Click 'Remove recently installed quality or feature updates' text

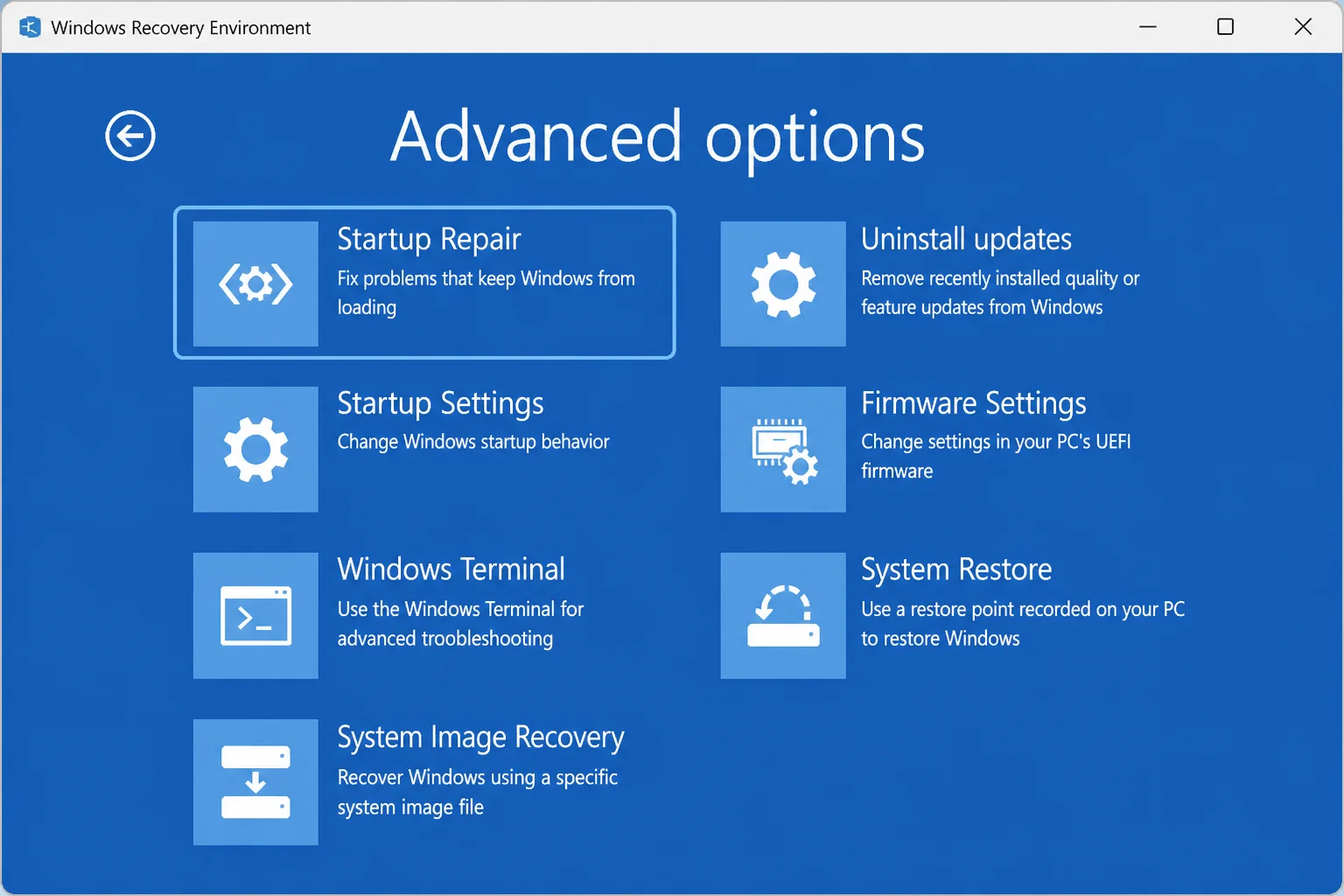coord(1000,292)
